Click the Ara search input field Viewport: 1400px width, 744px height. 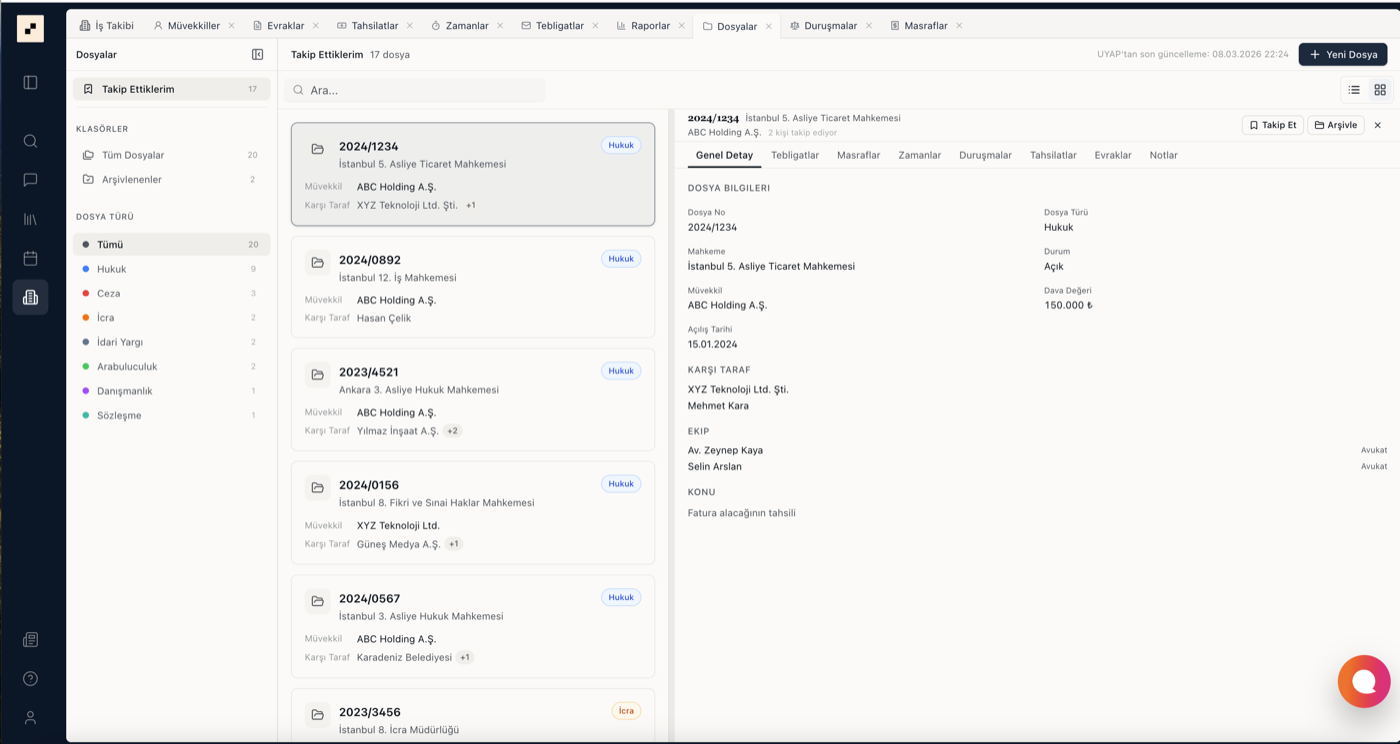coord(420,90)
